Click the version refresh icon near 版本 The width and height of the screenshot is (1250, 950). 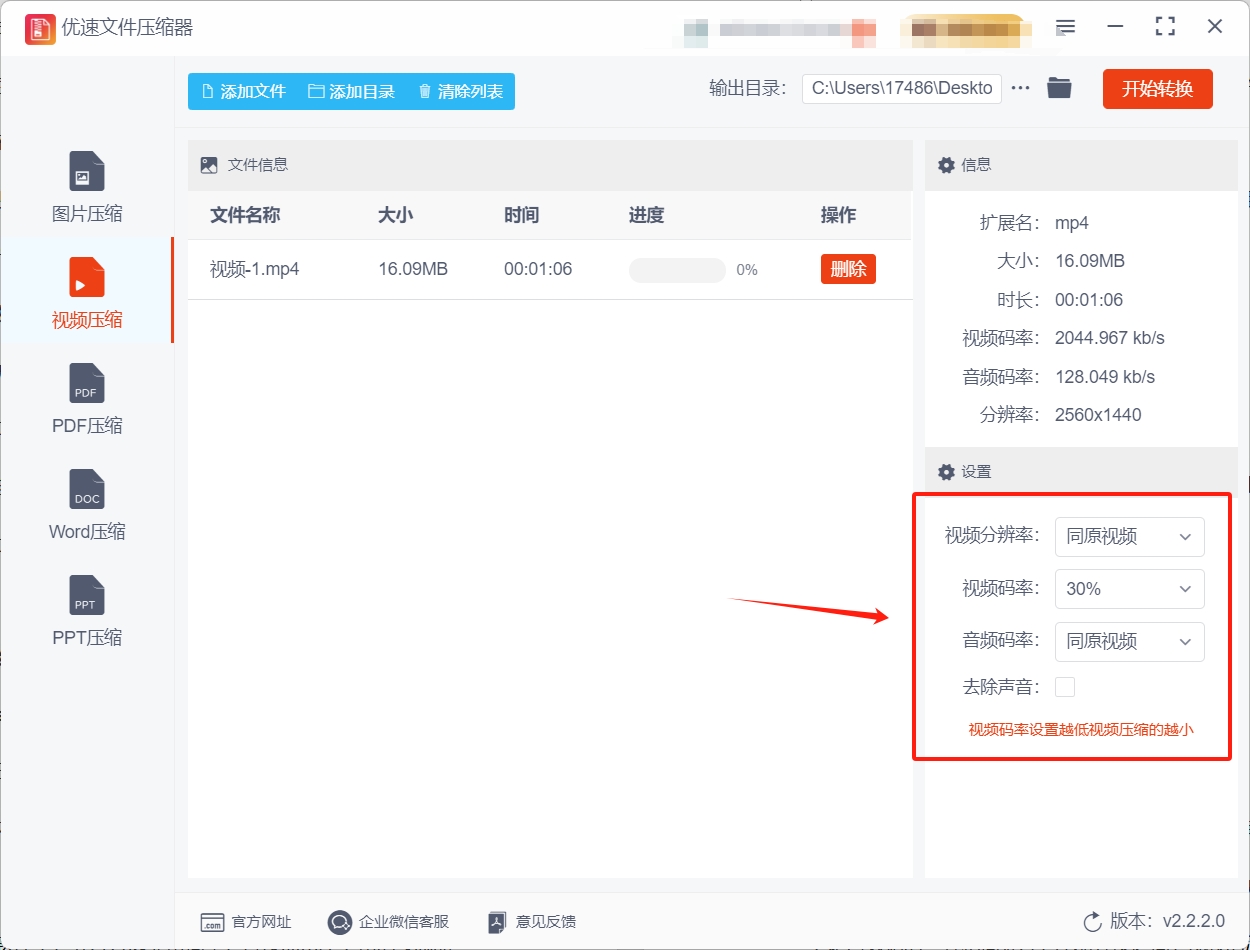click(1092, 921)
